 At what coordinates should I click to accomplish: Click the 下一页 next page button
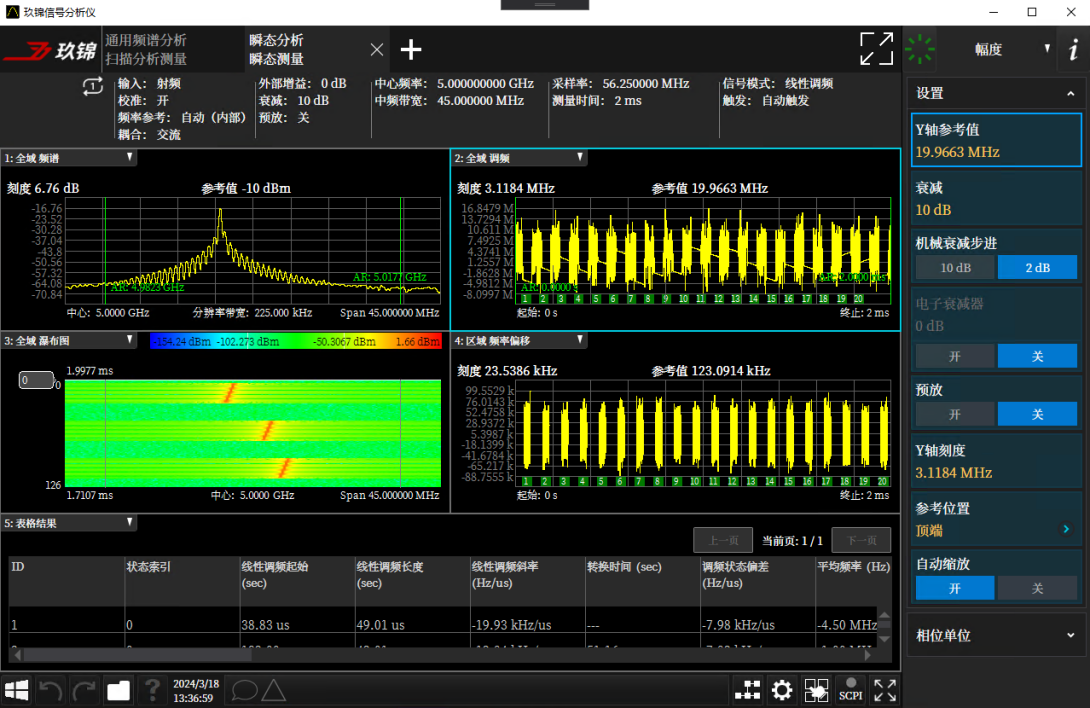point(861,540)
